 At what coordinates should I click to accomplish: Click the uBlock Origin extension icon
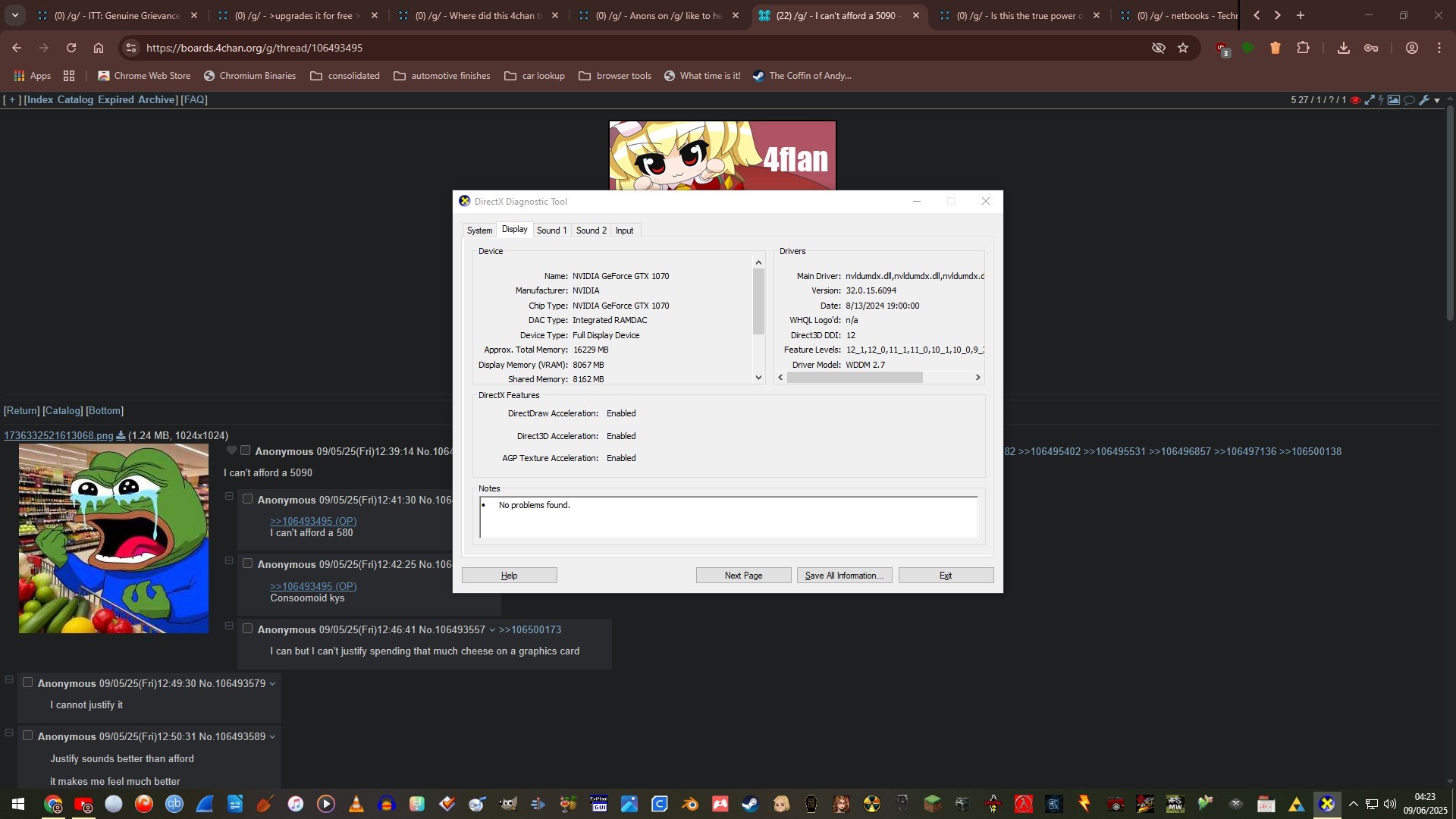(1222, 49)
